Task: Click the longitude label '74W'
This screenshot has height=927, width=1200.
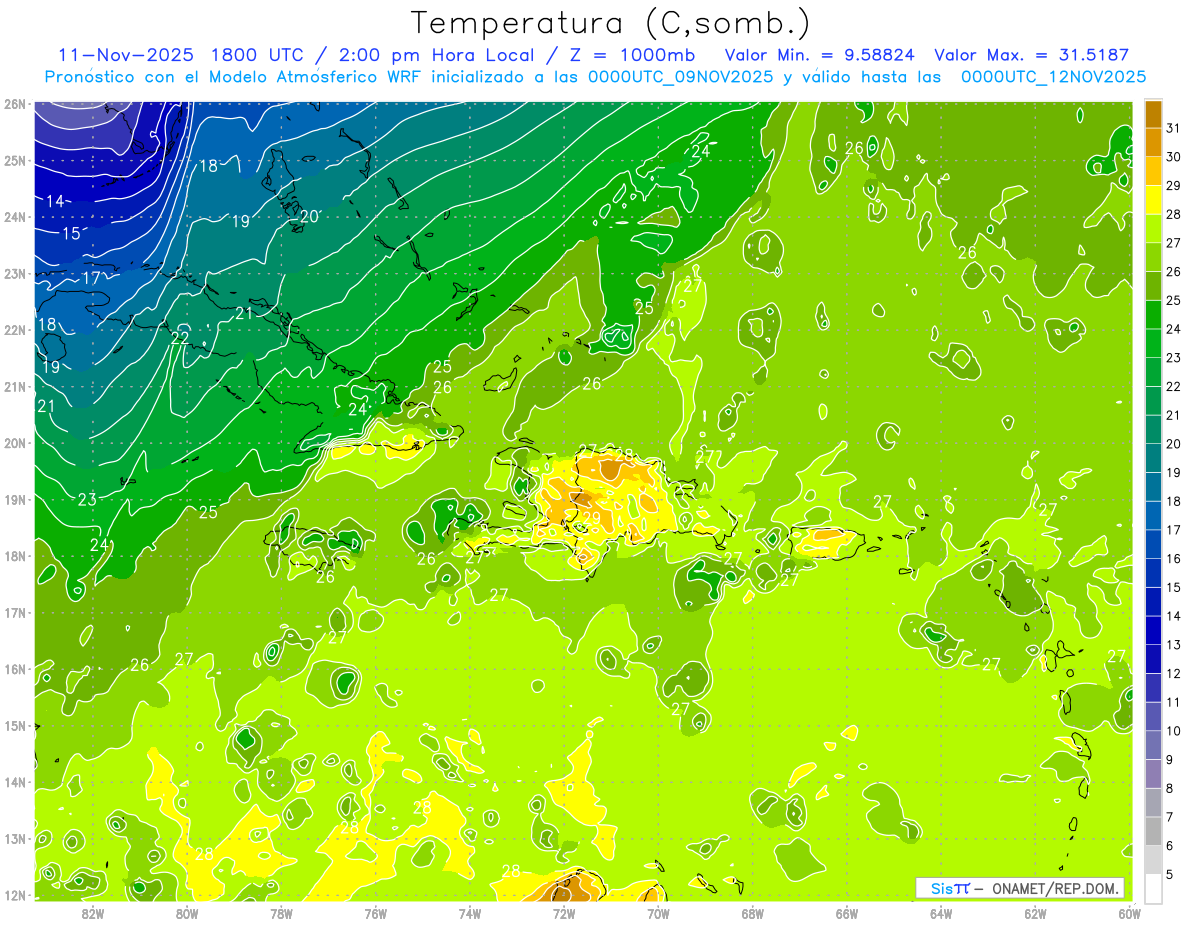Action: point(470,913)
